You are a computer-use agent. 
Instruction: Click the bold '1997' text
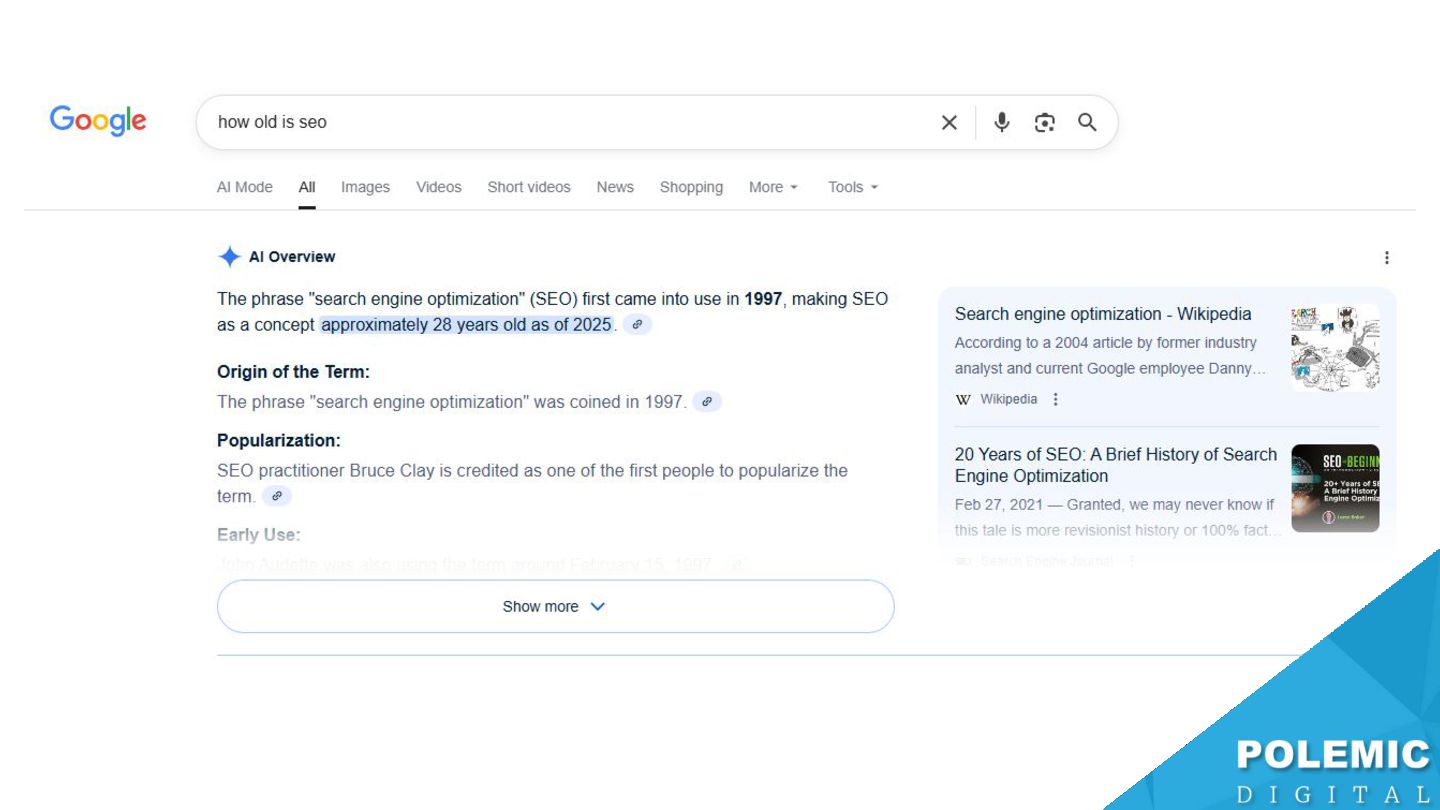click(763, 299)
